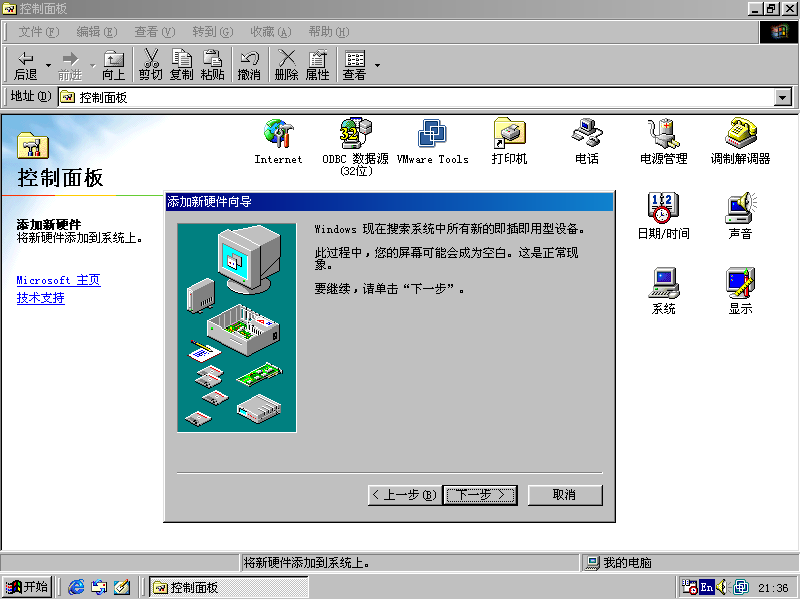800x599 pixels.
Task: Click the 粘贴 paste toolbar button
Action: coord(213,65)
